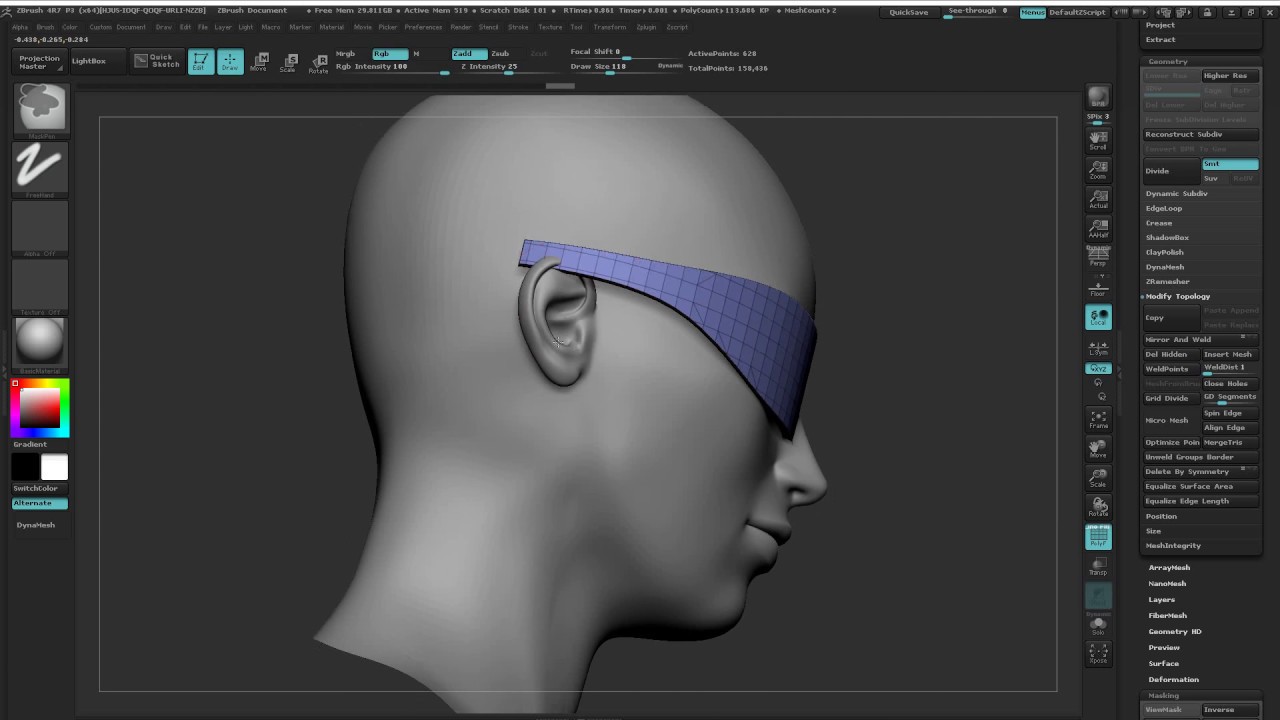Click the right-shelf Move view icon
1280x720 pixels.
coord(1098,448)
